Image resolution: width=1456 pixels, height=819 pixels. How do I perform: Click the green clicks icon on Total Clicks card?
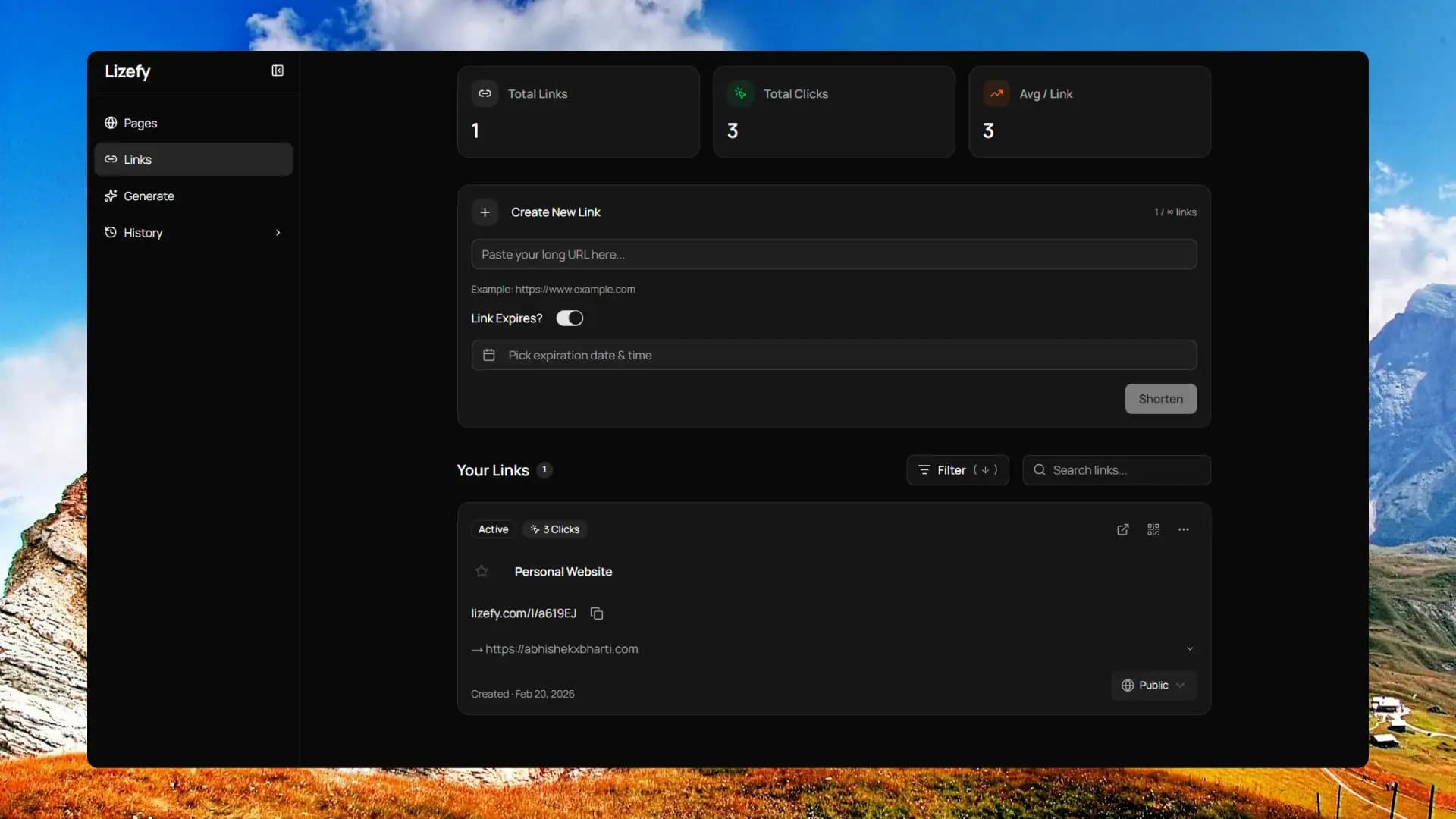pos(741,93)
